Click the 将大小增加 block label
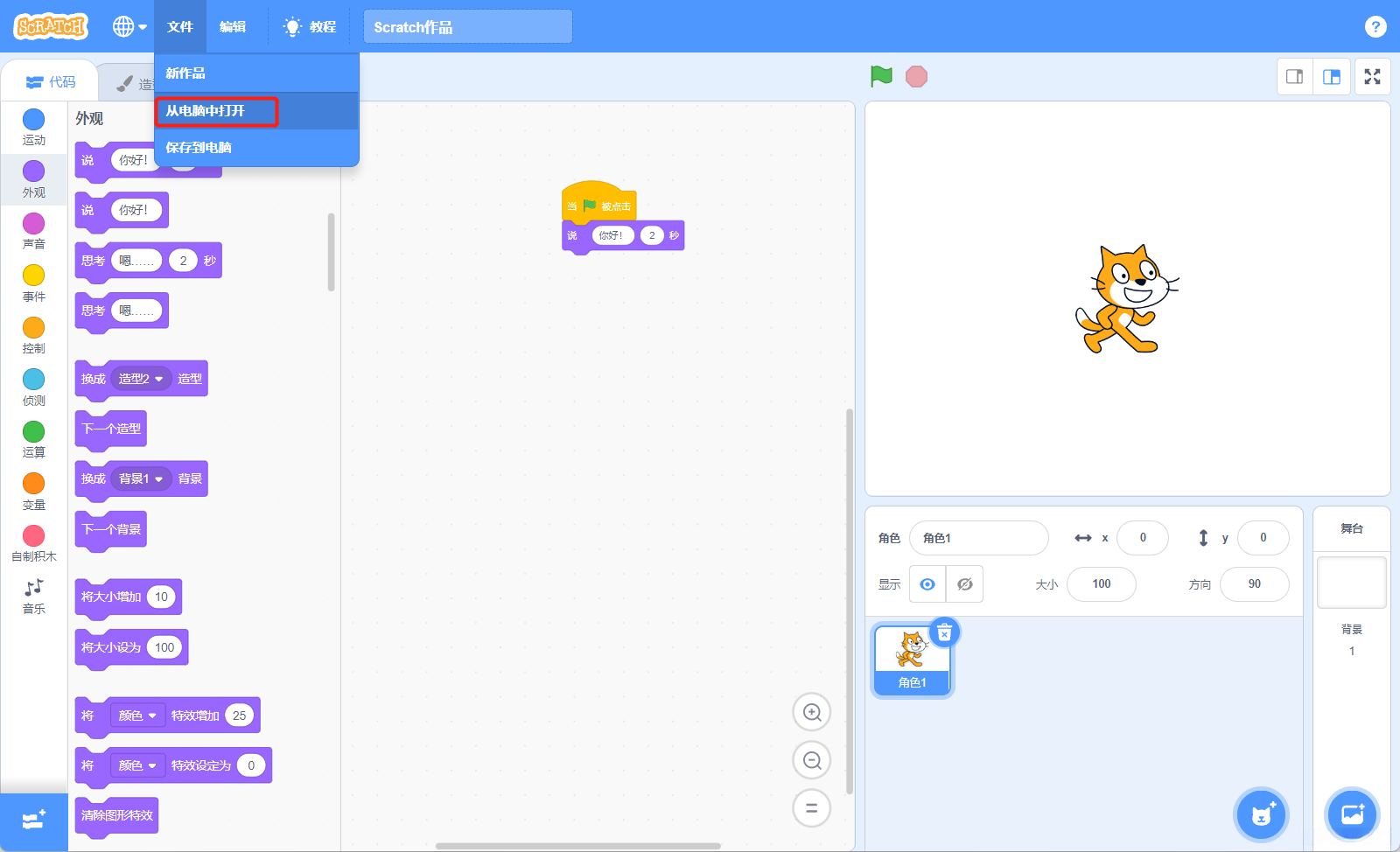 coord(111,597)
